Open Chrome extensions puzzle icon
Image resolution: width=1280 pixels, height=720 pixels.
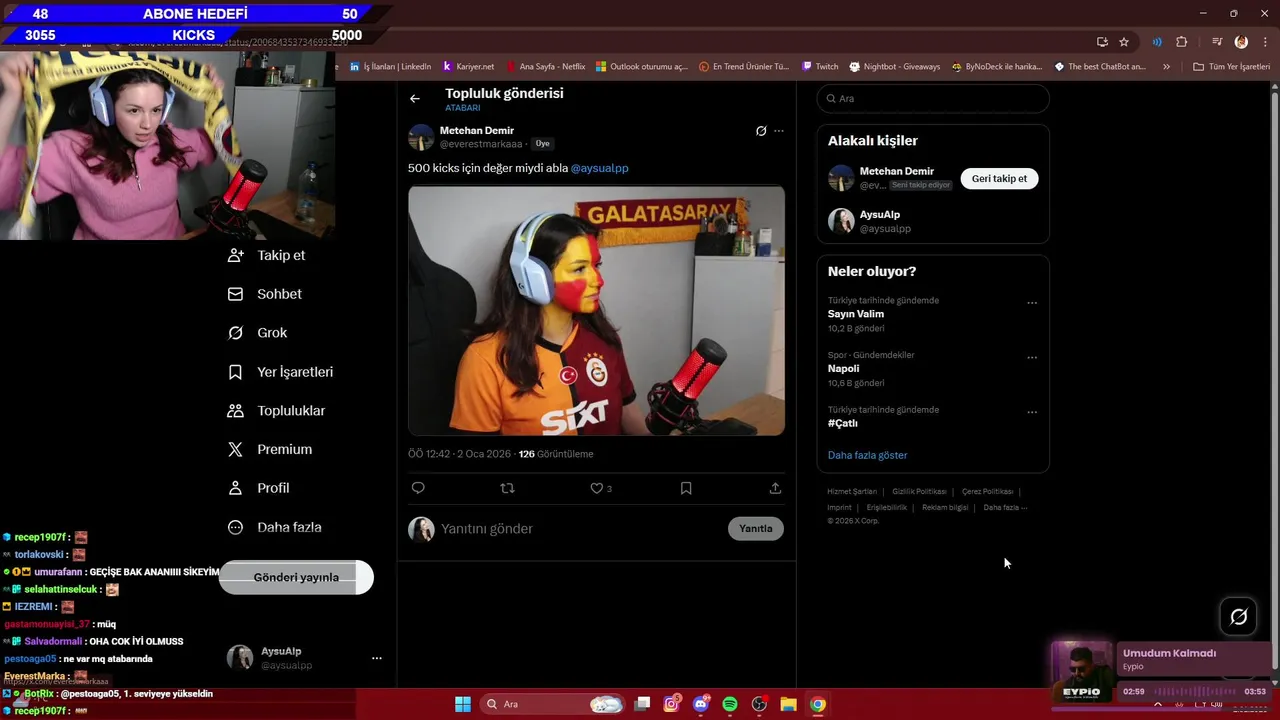tap(1182, 42)
